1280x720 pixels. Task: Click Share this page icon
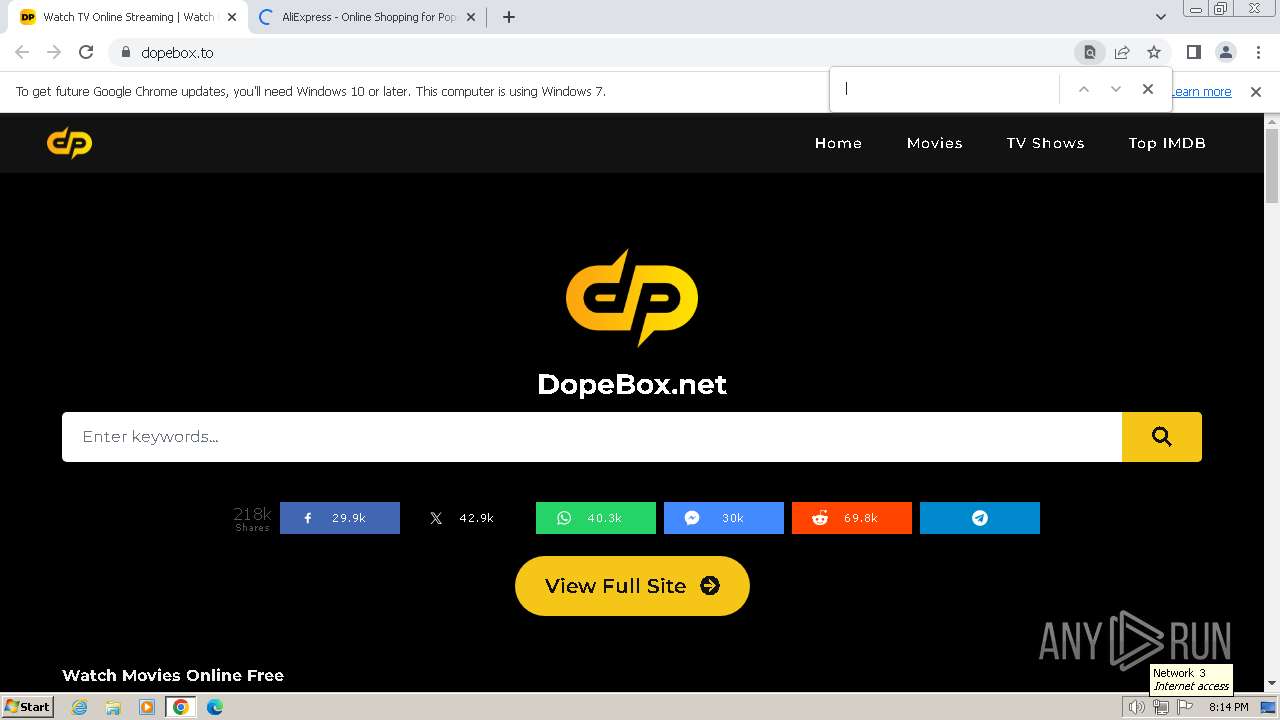click(x=1122, y=52)
